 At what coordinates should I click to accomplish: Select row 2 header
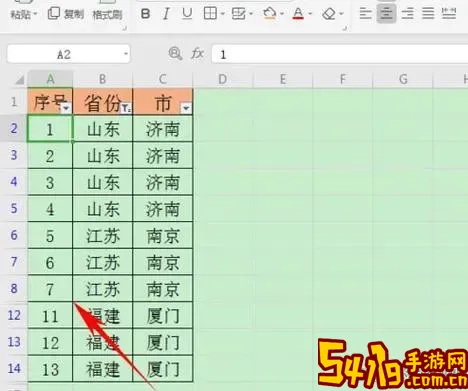click(14, 128)
